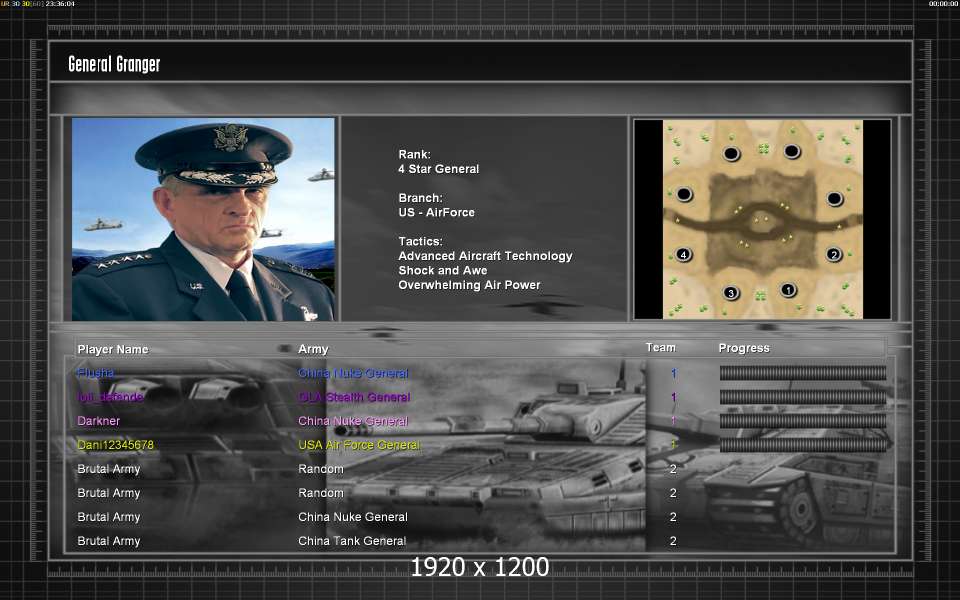Viewport: 960px width, 600px height.
Task: Select player name "Dani12345678"
Action: tap(116, 445)
